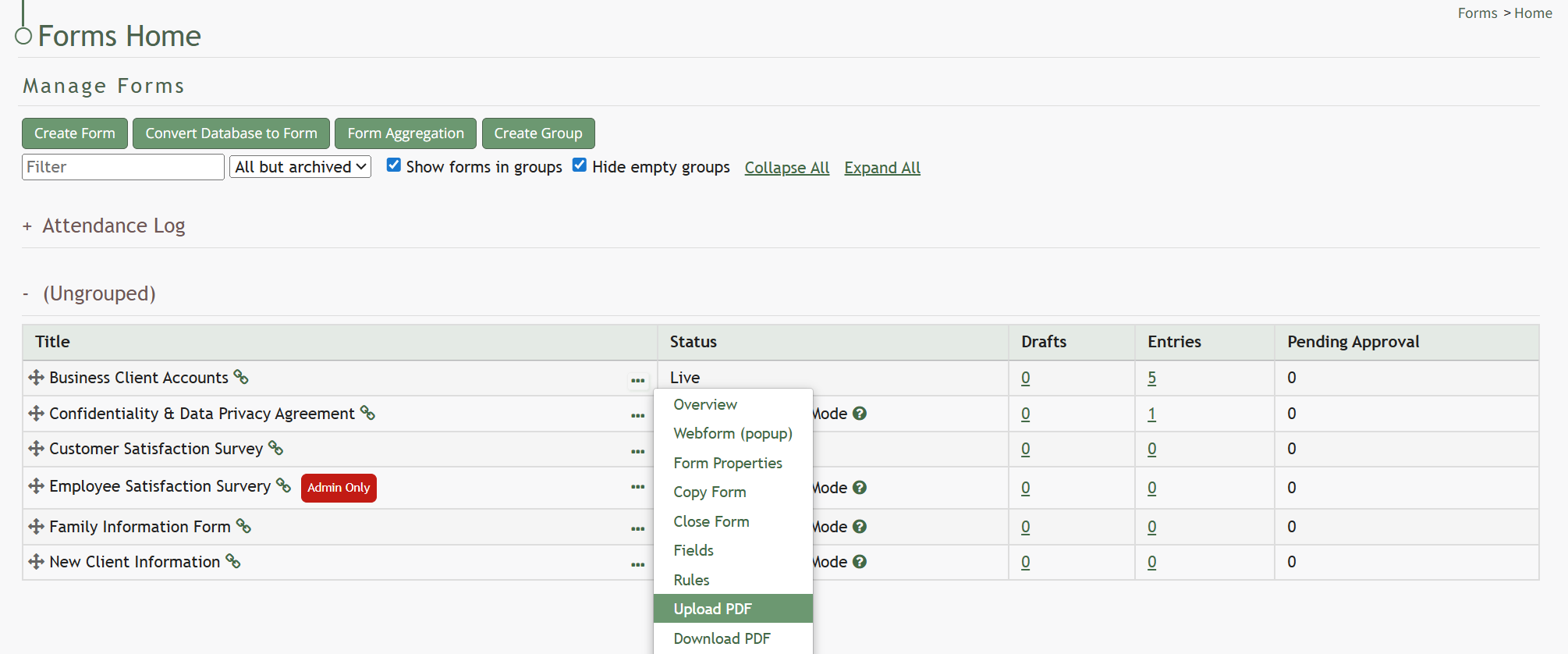Click help icon in New Client Information status
This screenshot has width=1568, height=654.
860,562
